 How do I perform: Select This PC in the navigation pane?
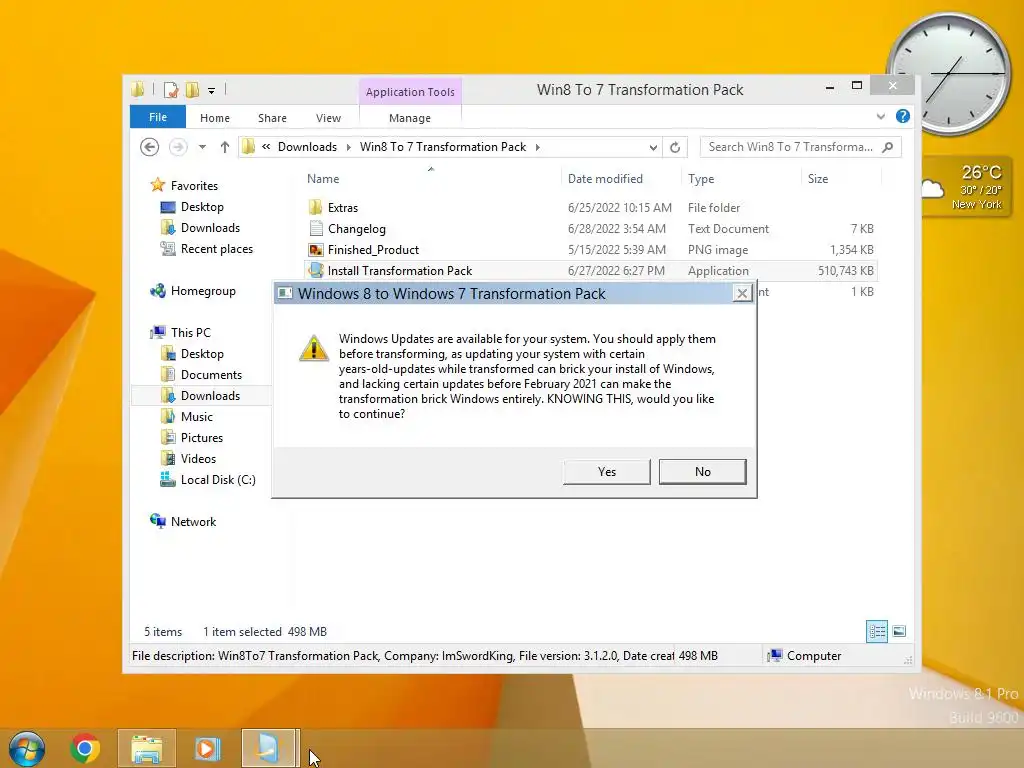(191, 332)
